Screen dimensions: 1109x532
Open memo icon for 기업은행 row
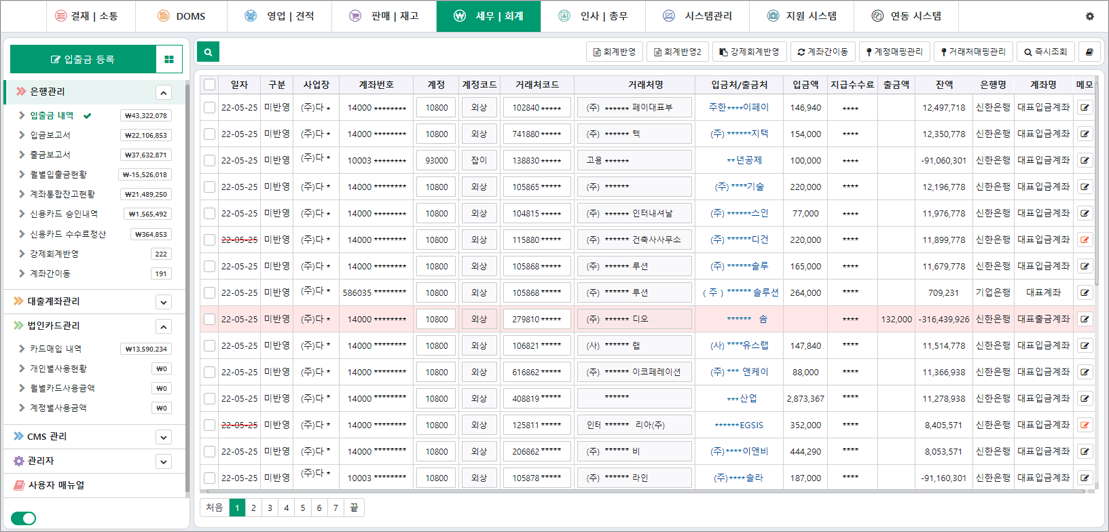click(1084, 293)
